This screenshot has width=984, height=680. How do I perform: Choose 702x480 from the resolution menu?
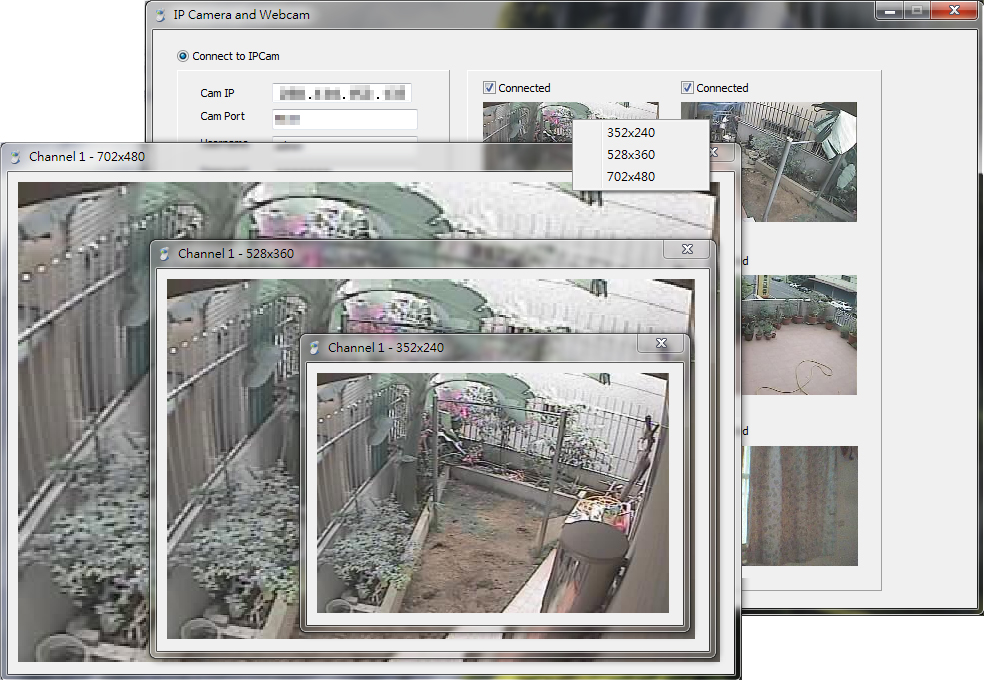coord(631,177)
